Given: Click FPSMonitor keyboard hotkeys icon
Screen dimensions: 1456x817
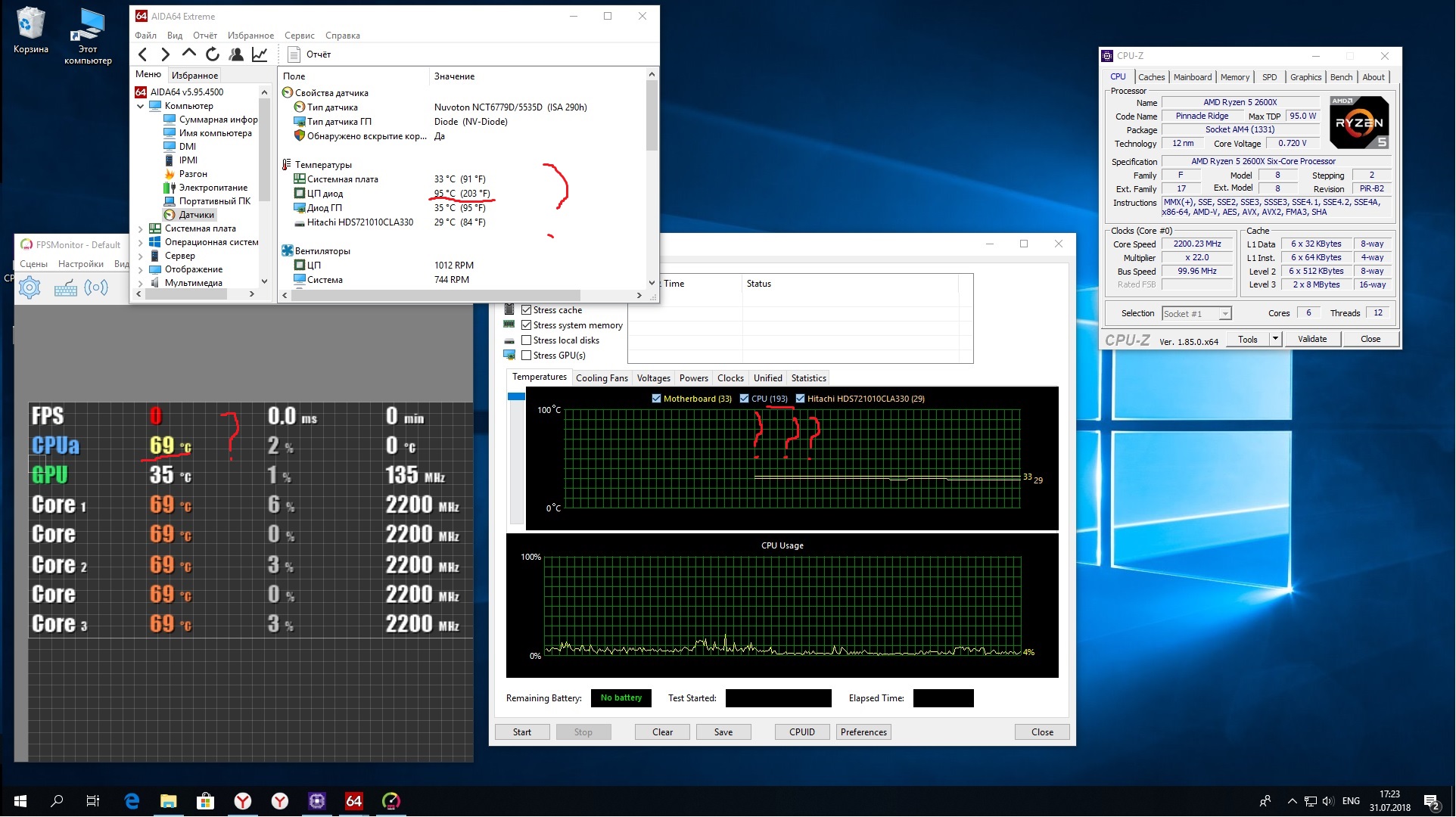Looking at the screenshot, I should point(65,288).
